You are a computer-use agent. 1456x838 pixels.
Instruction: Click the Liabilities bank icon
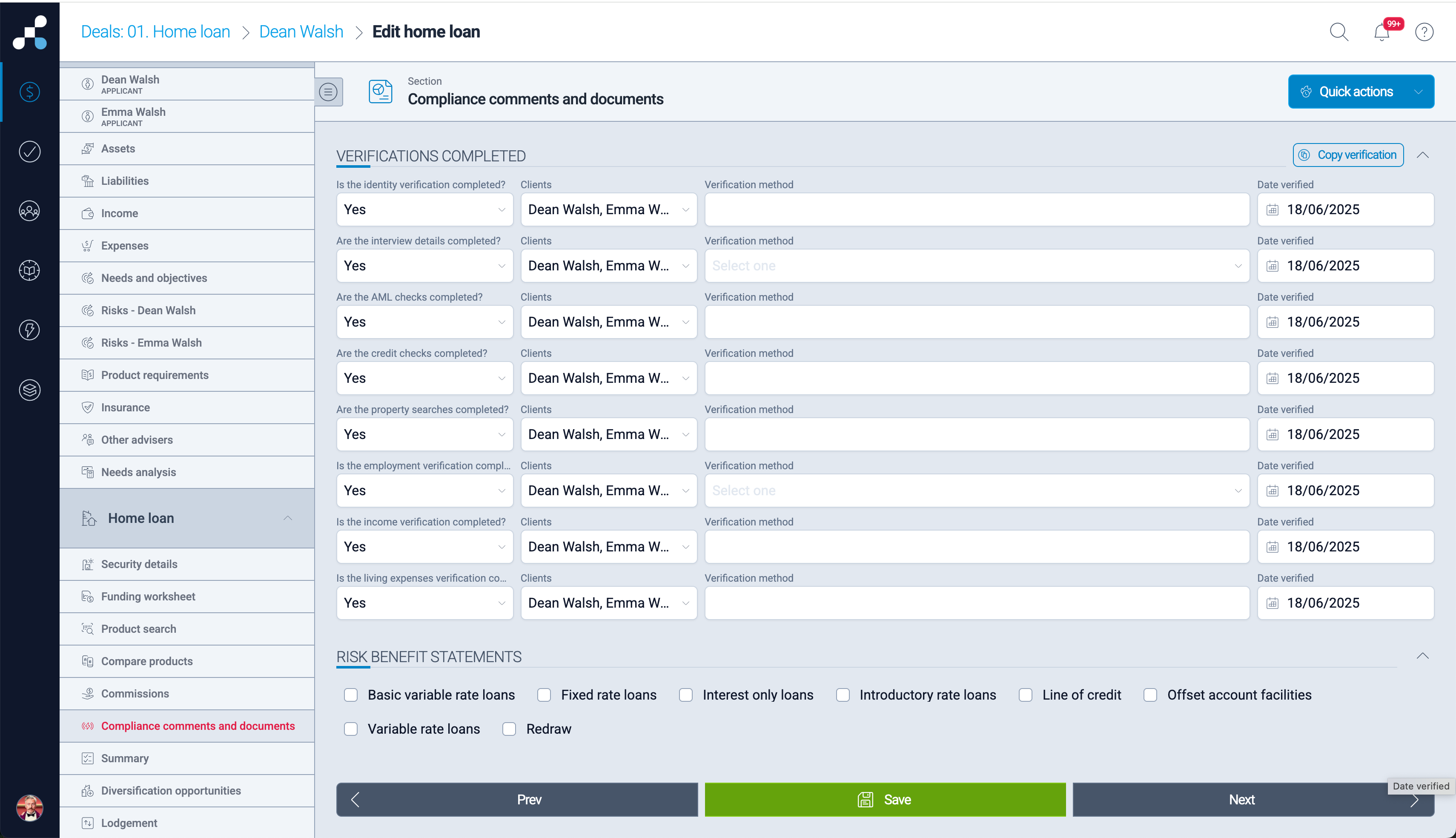pos(87,181)
